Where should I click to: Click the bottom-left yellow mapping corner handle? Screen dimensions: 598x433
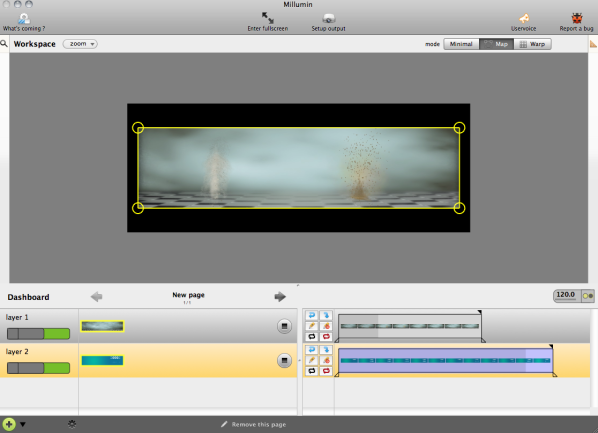[x=138, y=208]
